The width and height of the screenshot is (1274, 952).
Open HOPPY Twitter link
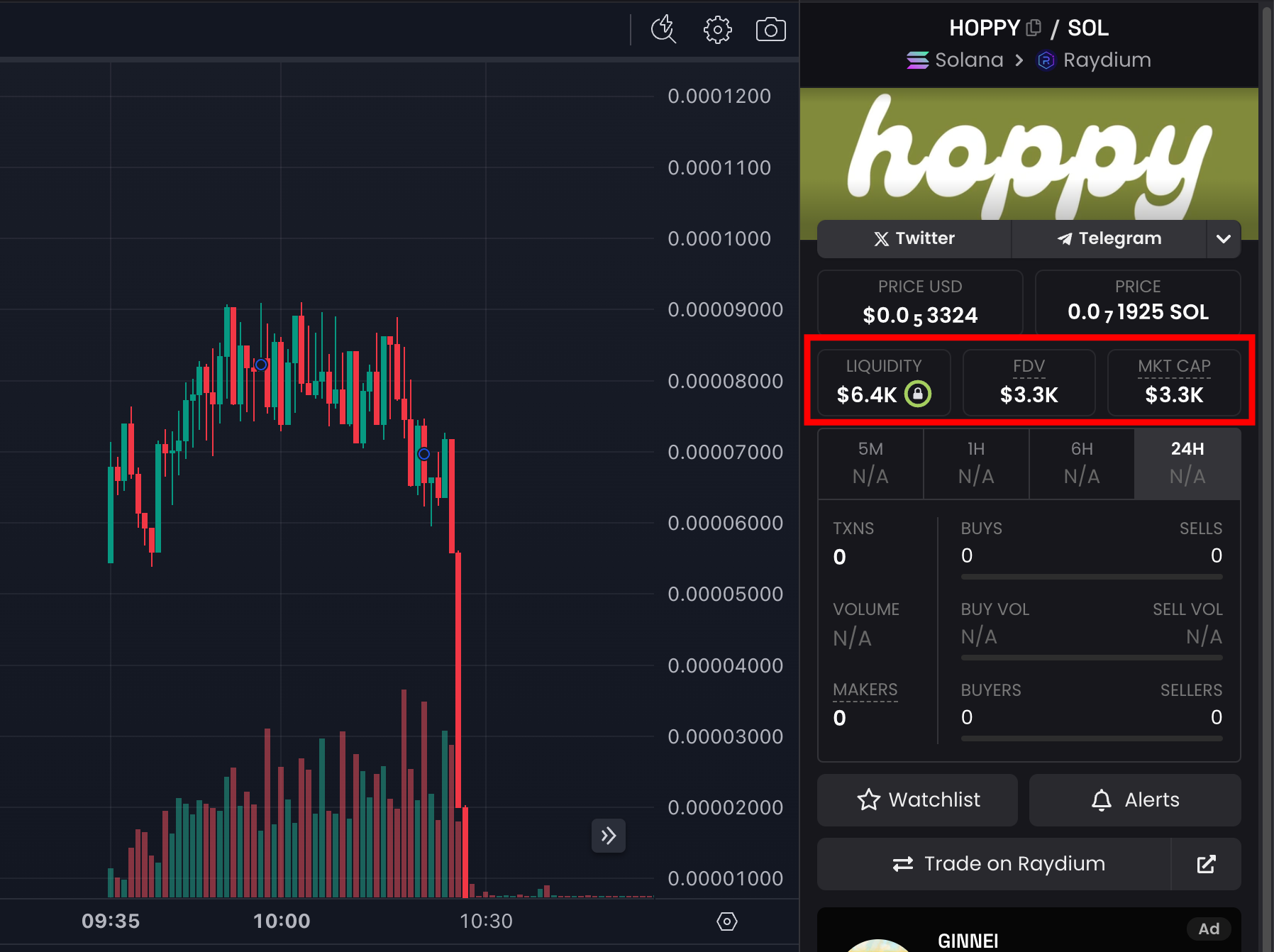914,238
